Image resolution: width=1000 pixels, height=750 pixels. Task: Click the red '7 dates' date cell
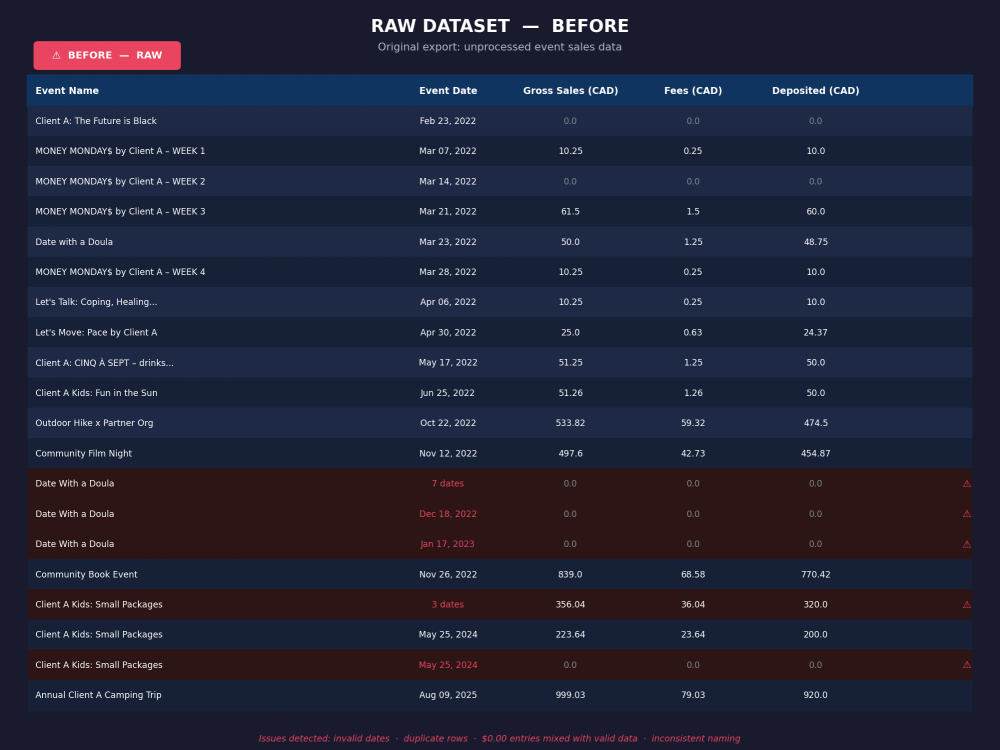coord(448,483)
